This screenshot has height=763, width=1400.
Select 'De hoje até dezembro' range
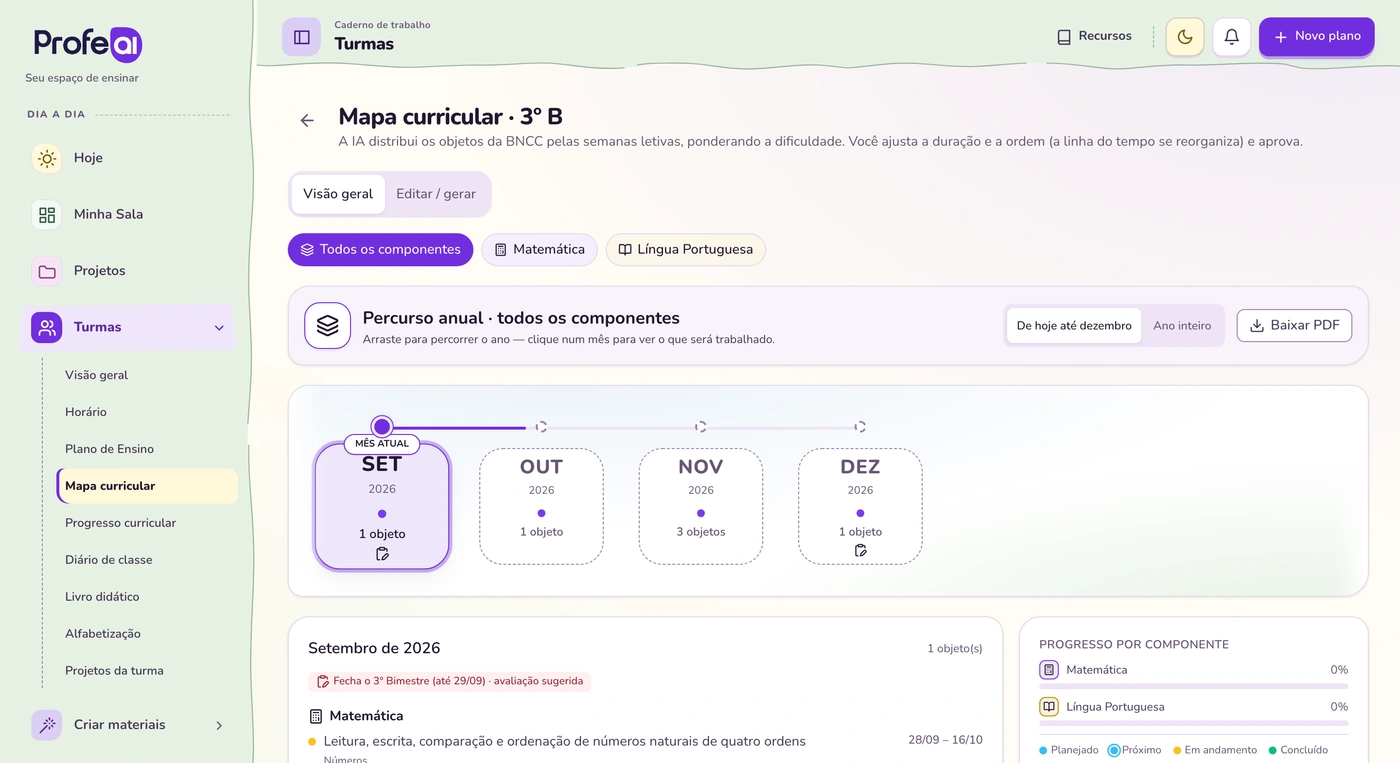click(1074, 326)
